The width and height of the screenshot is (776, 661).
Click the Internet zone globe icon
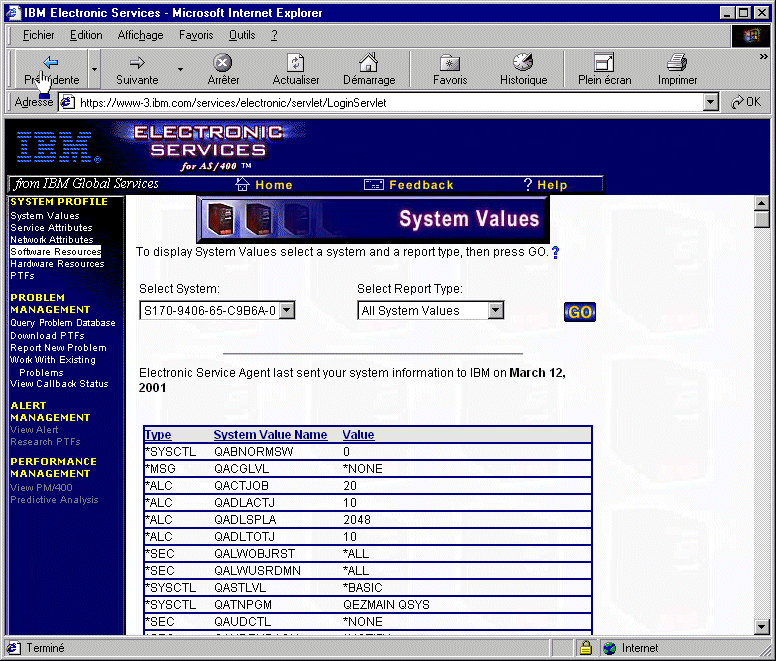[x=610, y=648]
